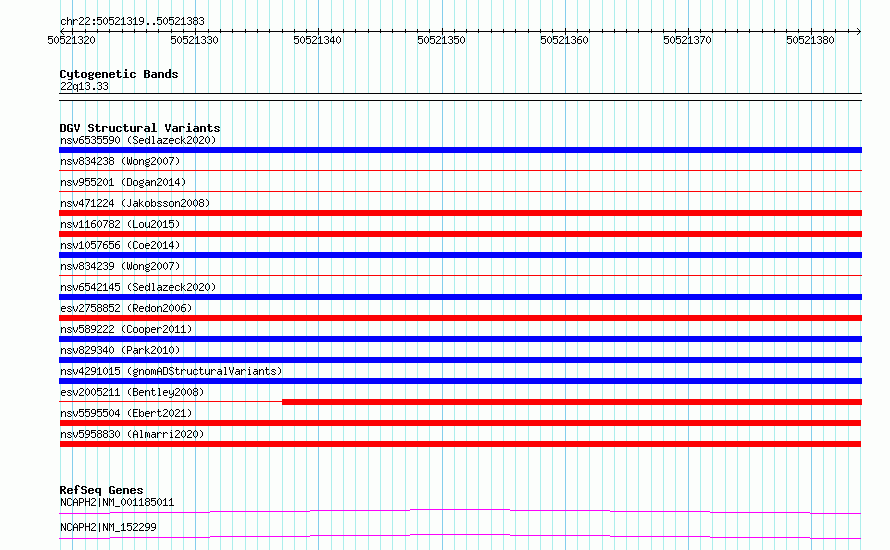Click magenta transcript line of NM_001185011
The image size is (890, 550).
[460, 511]
